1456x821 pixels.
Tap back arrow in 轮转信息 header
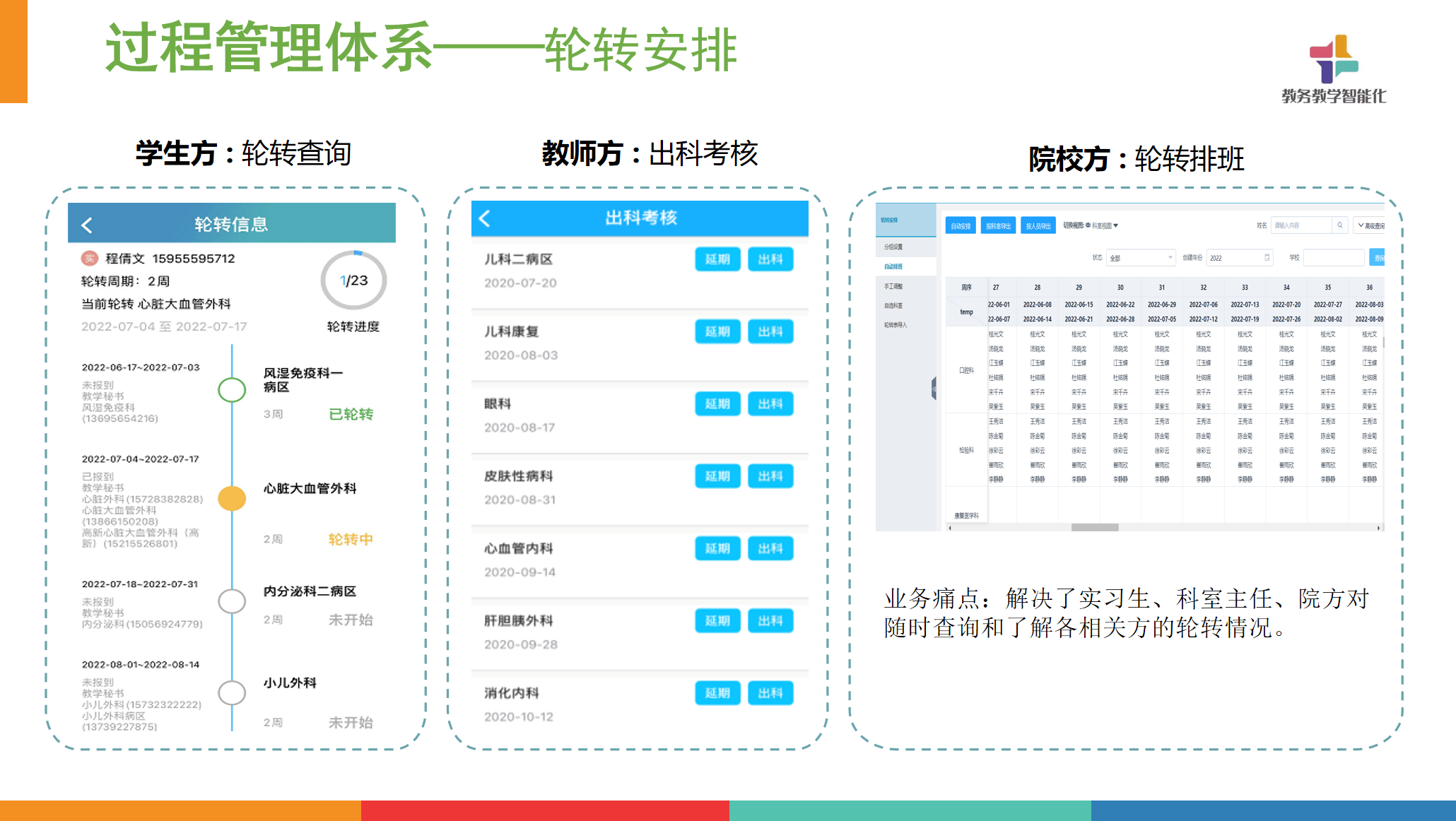[87, 225]
